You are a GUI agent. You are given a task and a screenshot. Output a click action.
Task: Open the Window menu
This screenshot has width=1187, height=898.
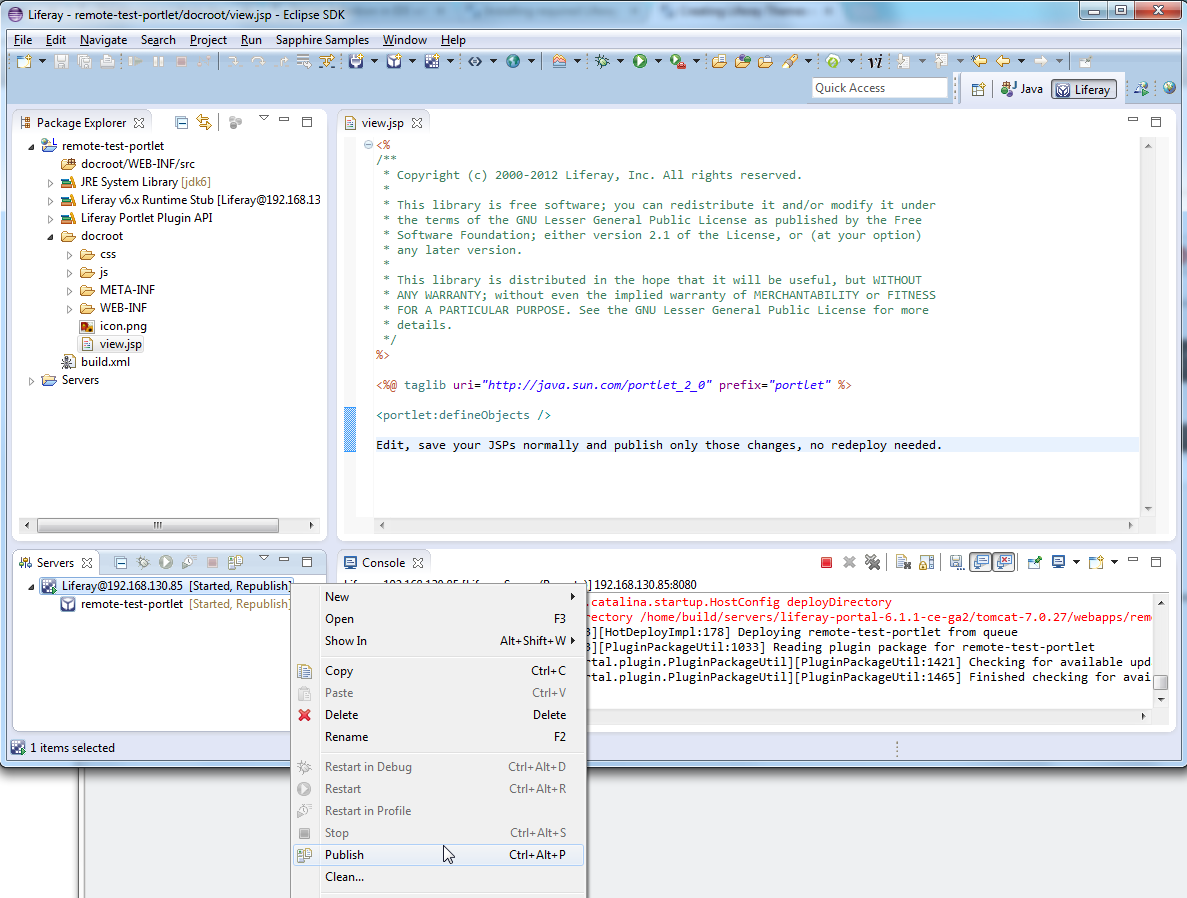[404, 40]
